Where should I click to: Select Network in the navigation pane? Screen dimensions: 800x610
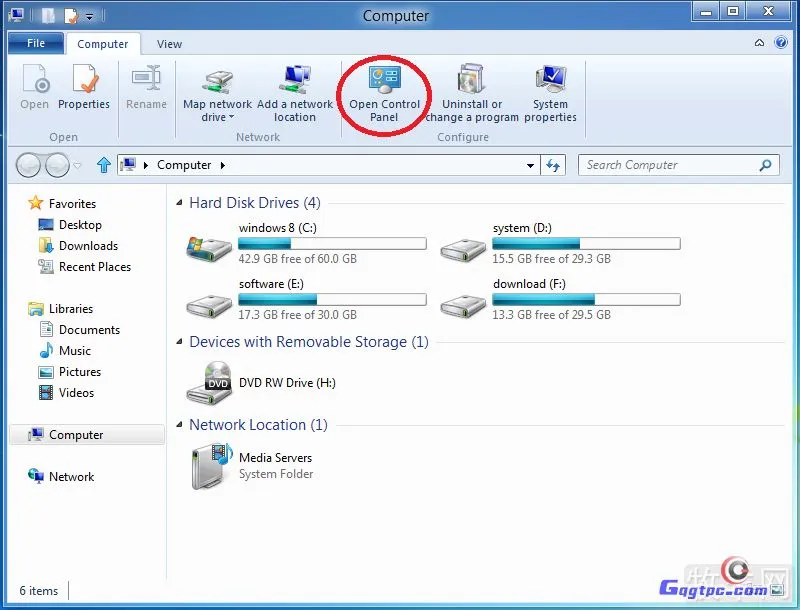coord(71,477)
